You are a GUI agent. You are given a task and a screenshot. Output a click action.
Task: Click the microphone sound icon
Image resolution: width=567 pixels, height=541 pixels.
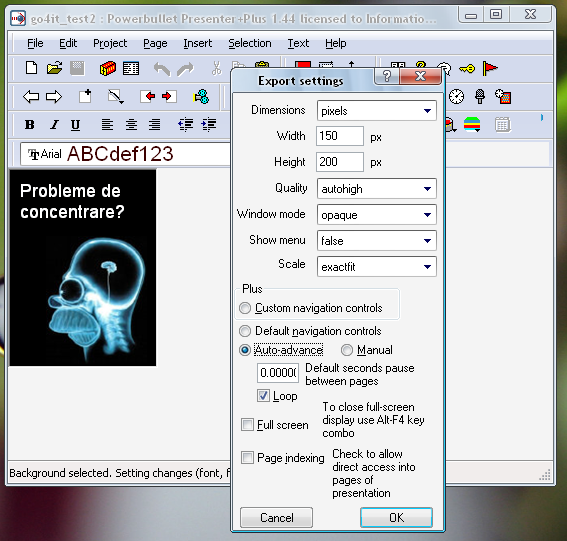480,97
